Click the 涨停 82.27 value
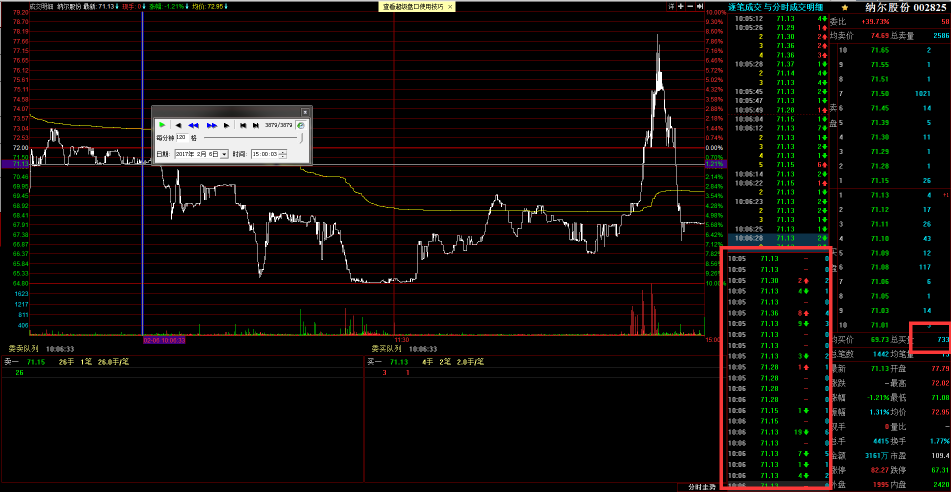The image size is (951, 492). point(880,470)
